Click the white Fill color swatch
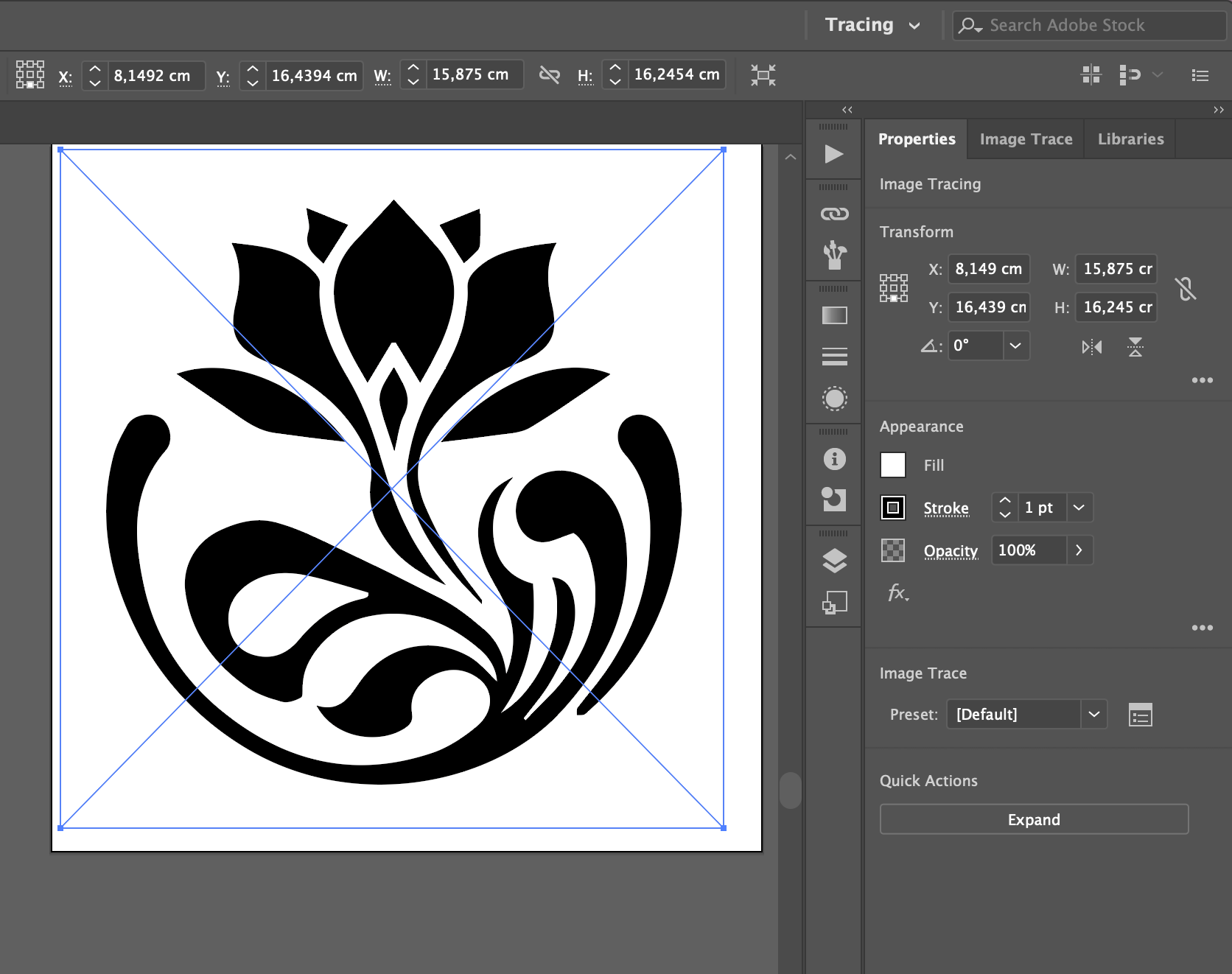Image resolution: width=1232 pixels, height=974 pixels. point(893,465)
